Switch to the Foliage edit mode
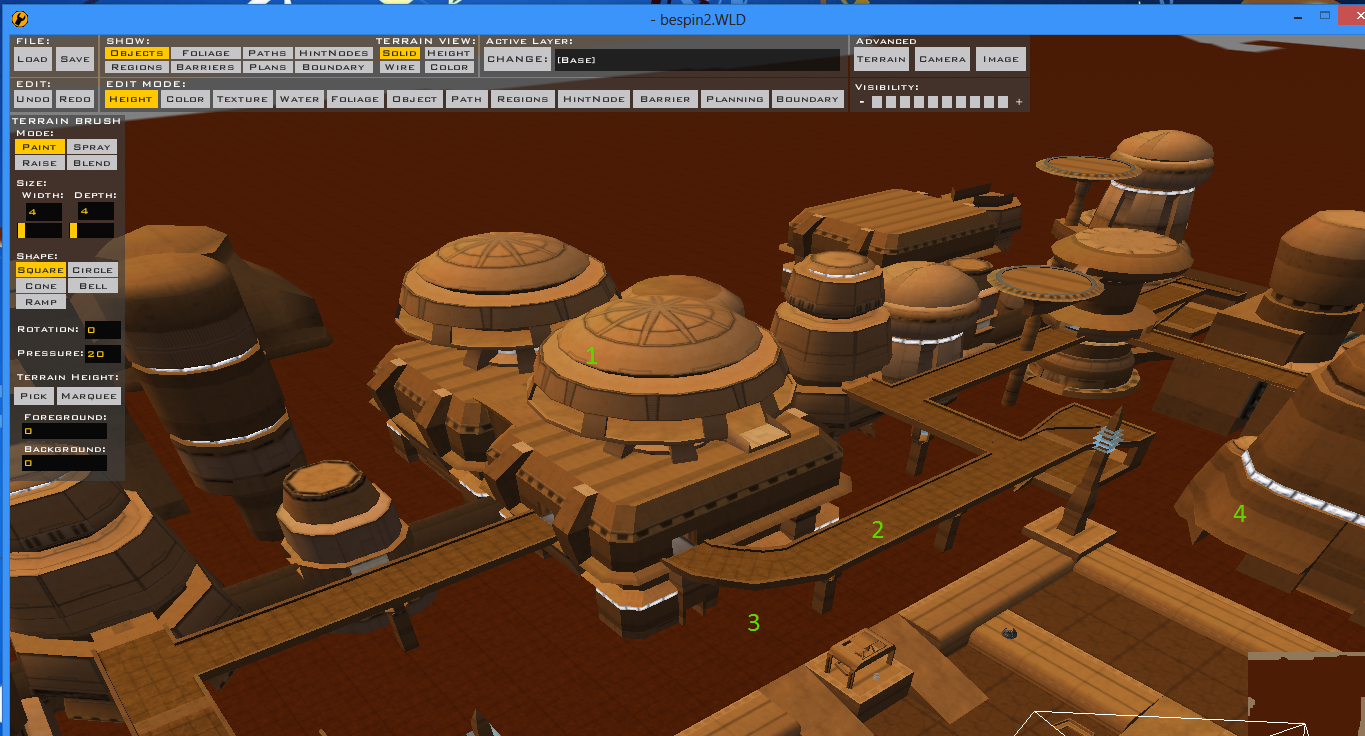Screen dimensions: 1365x736 (x=355, y=99)
